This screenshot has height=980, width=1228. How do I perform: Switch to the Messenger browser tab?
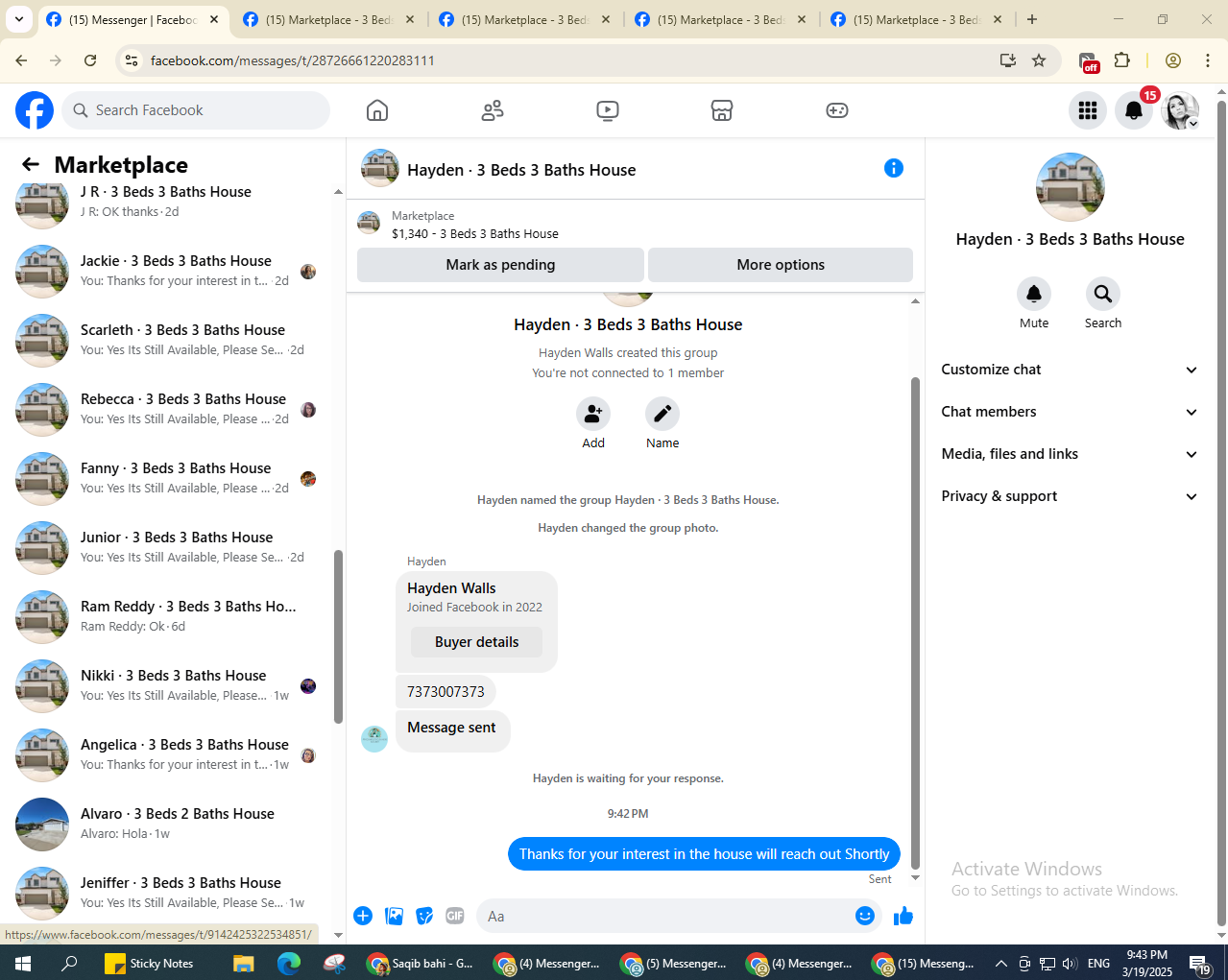click(134, 19)
